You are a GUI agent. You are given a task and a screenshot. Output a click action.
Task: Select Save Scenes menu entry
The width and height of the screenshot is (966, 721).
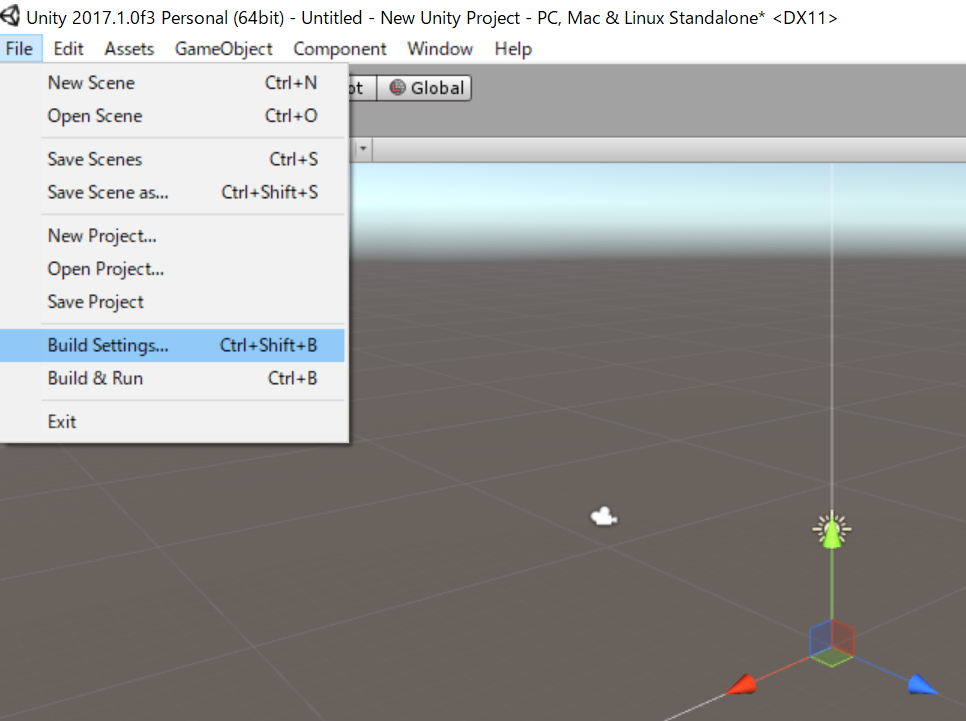point(174,159)
